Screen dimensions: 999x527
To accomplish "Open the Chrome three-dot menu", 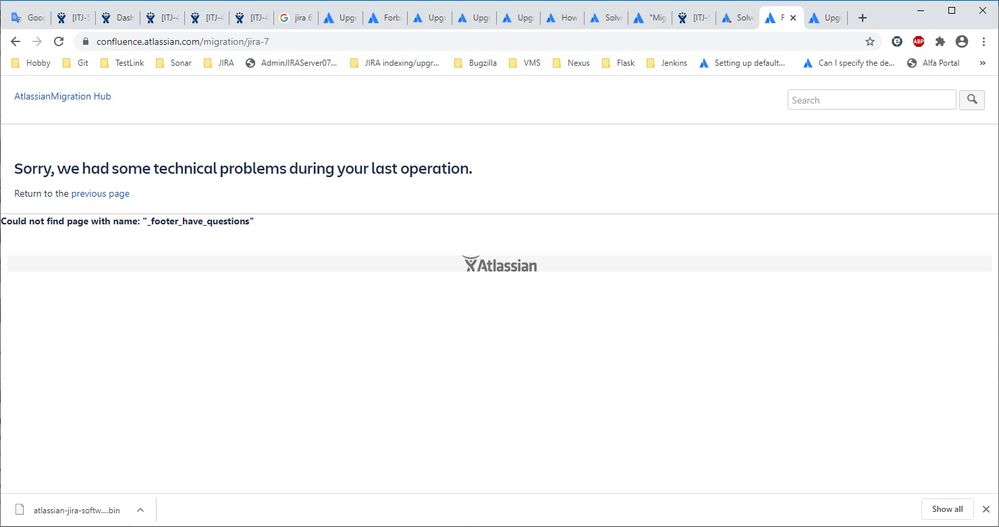I will coord(984,41).
